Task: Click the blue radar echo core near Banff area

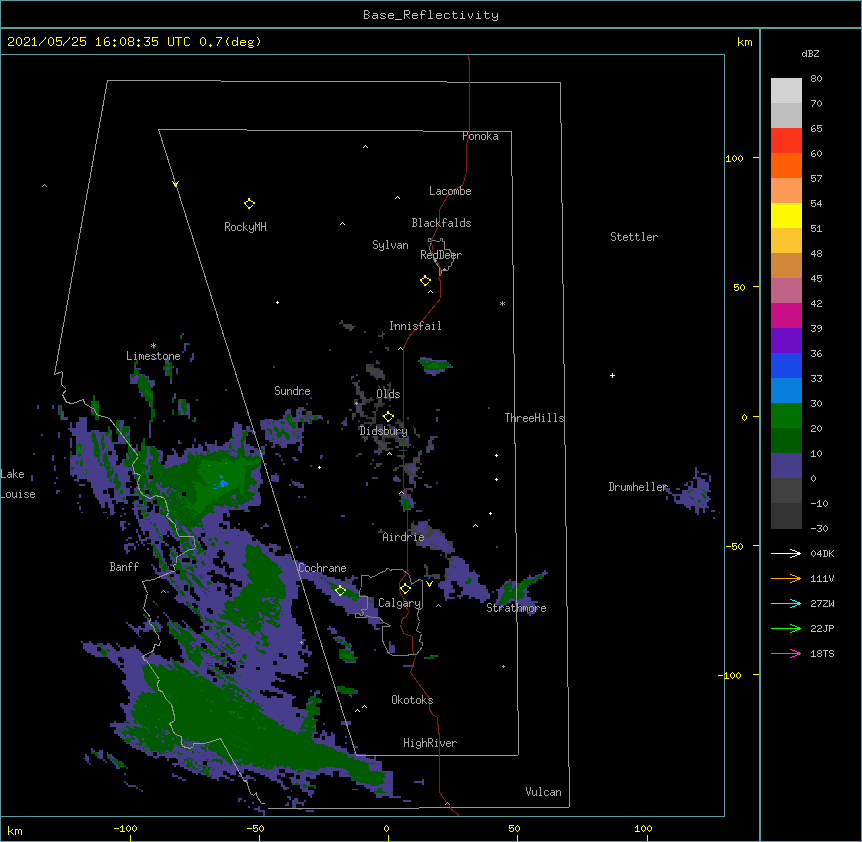Action: [x=223, y=483]
